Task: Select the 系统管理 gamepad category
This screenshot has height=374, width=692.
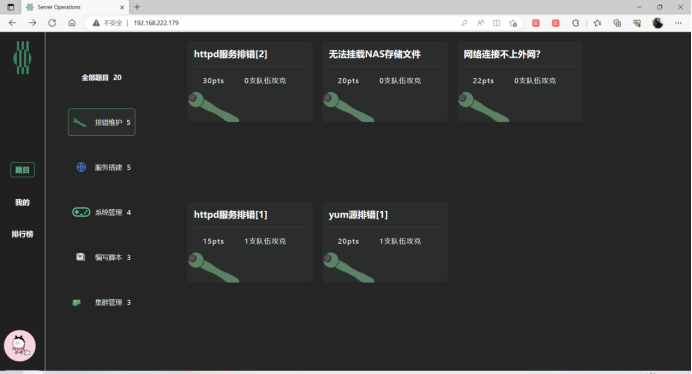Action: pos(102,212)
